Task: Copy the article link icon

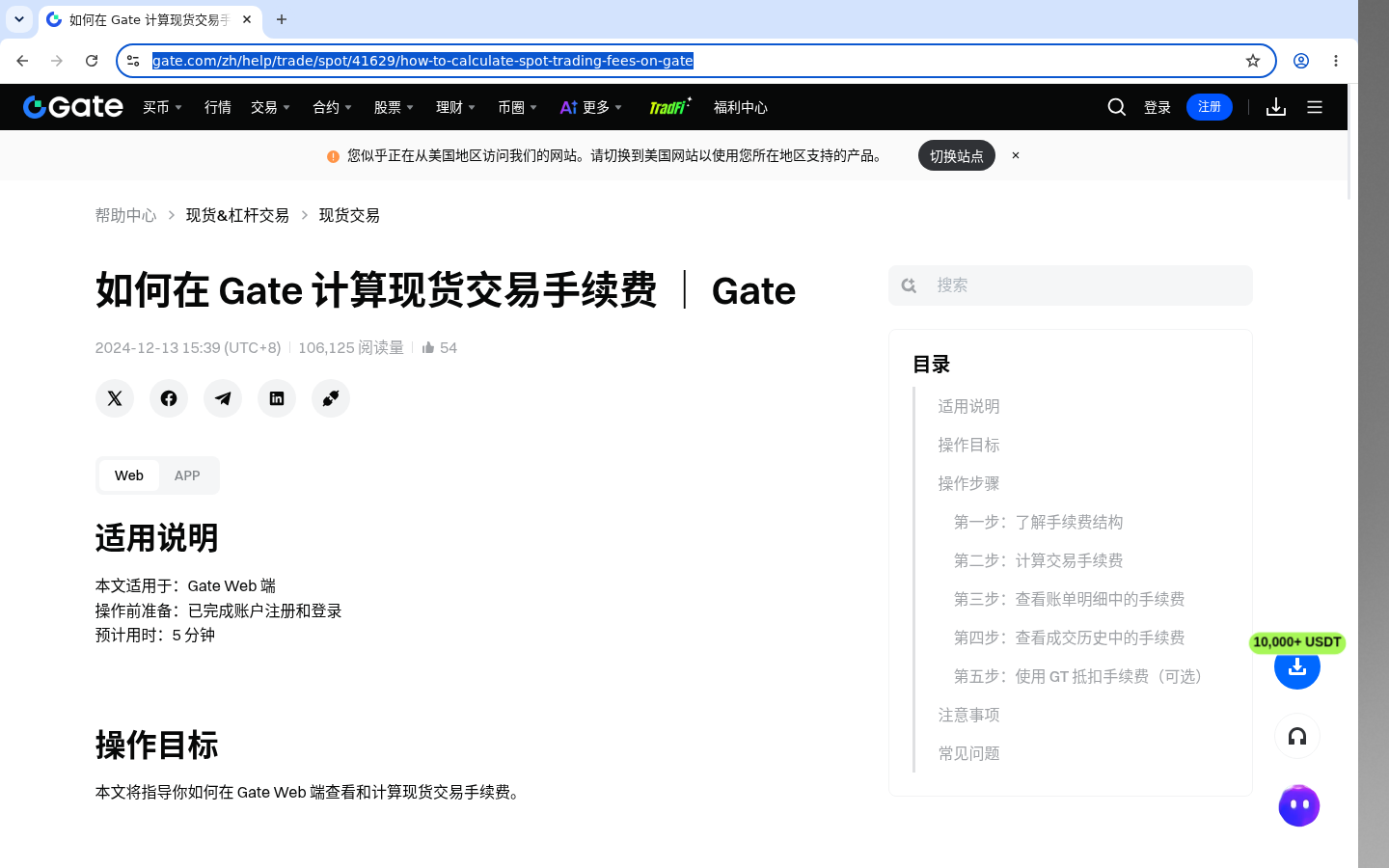Action: (331, 398)
